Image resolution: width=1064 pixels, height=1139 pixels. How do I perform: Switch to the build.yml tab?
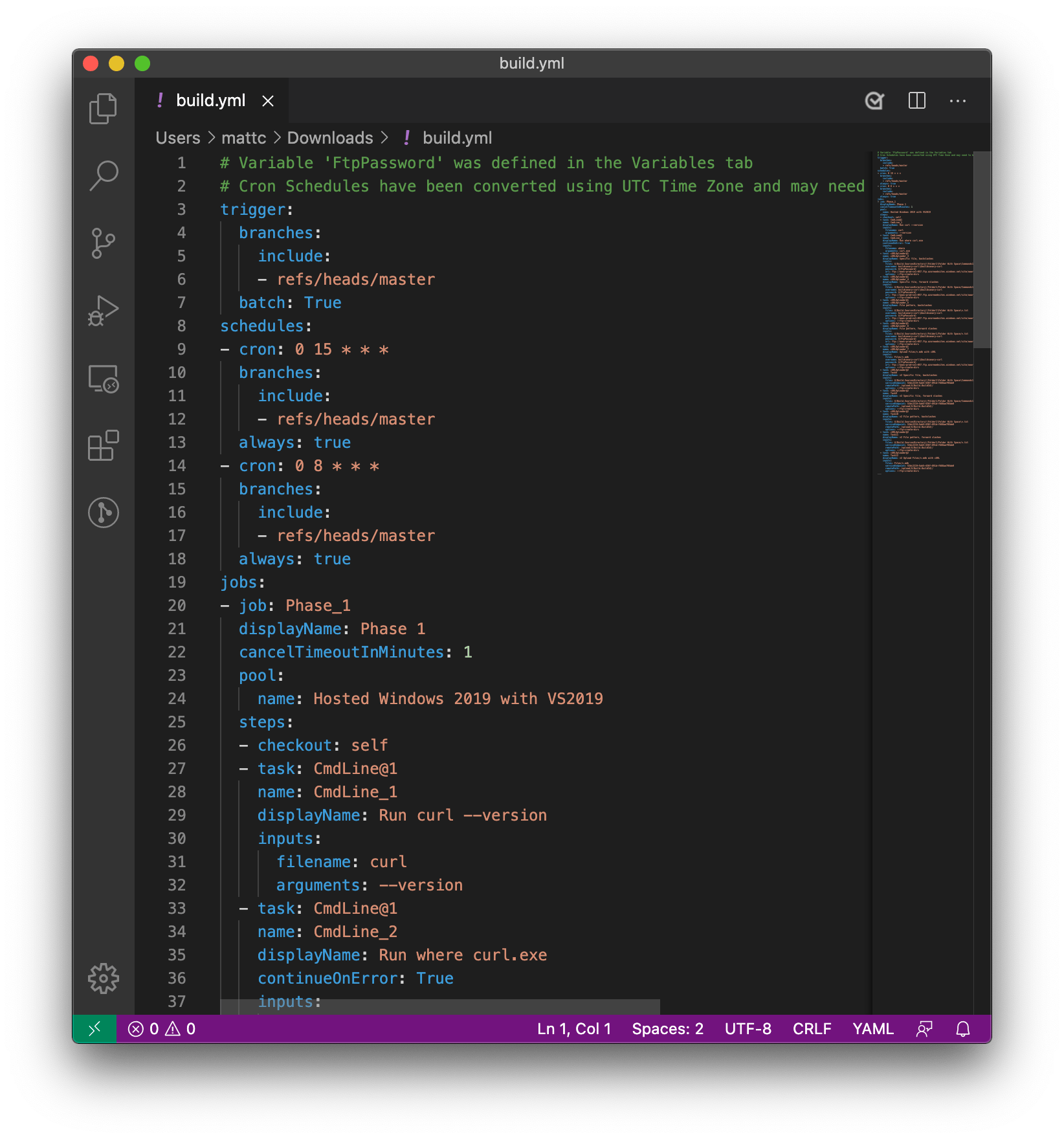pyautogui.click(x=211, y=101)
